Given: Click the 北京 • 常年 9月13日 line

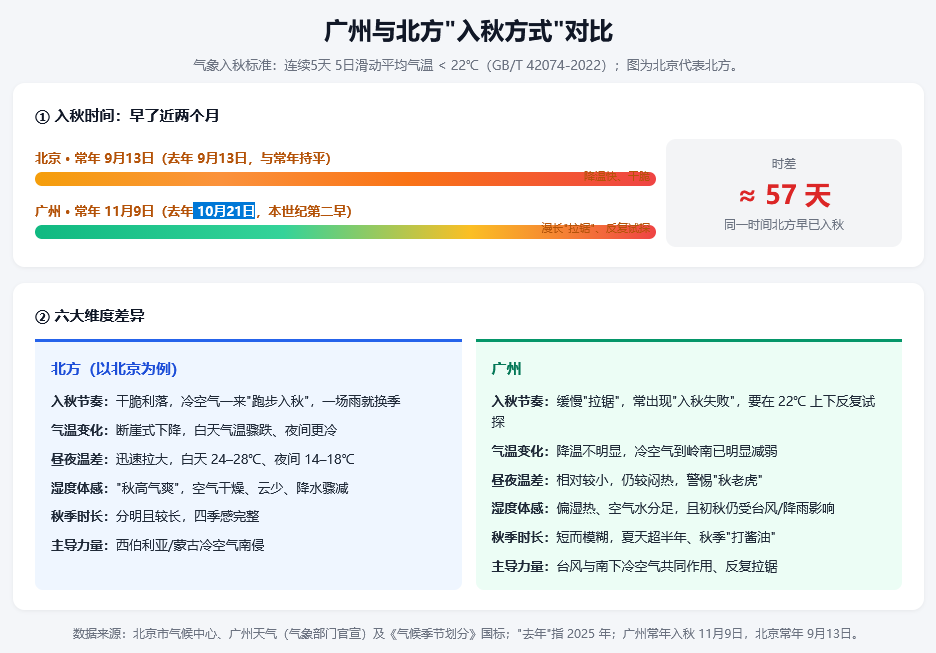Looking at the screenshot, I should 183,158.
